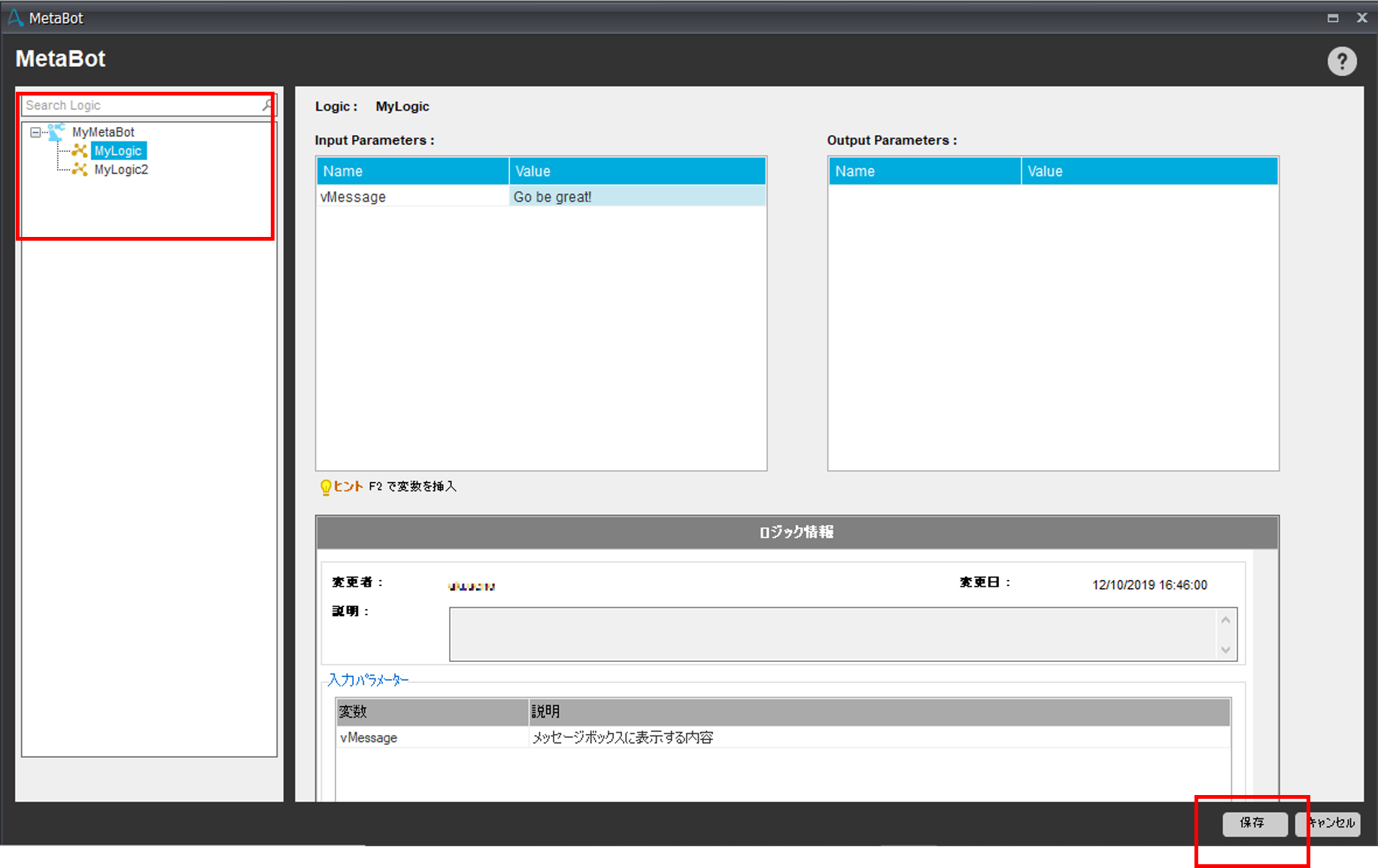Click the 12/10/2019 16:46:00 modified date
The image size is (1378, 868).
1149,584
